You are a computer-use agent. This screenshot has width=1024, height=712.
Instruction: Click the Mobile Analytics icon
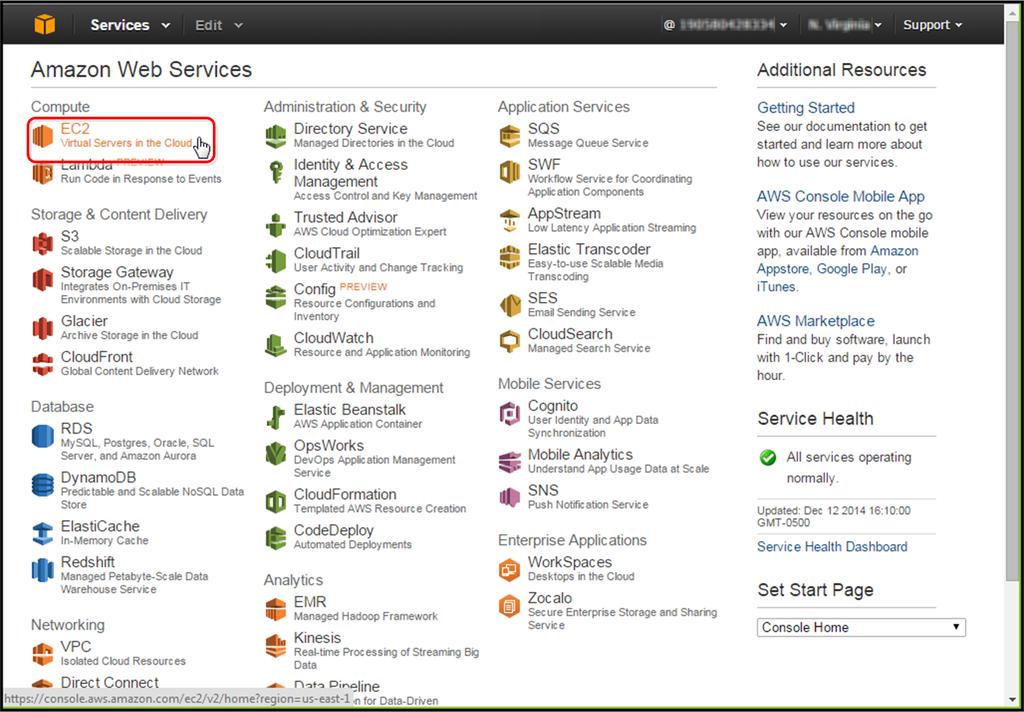(x=510, y=462)
